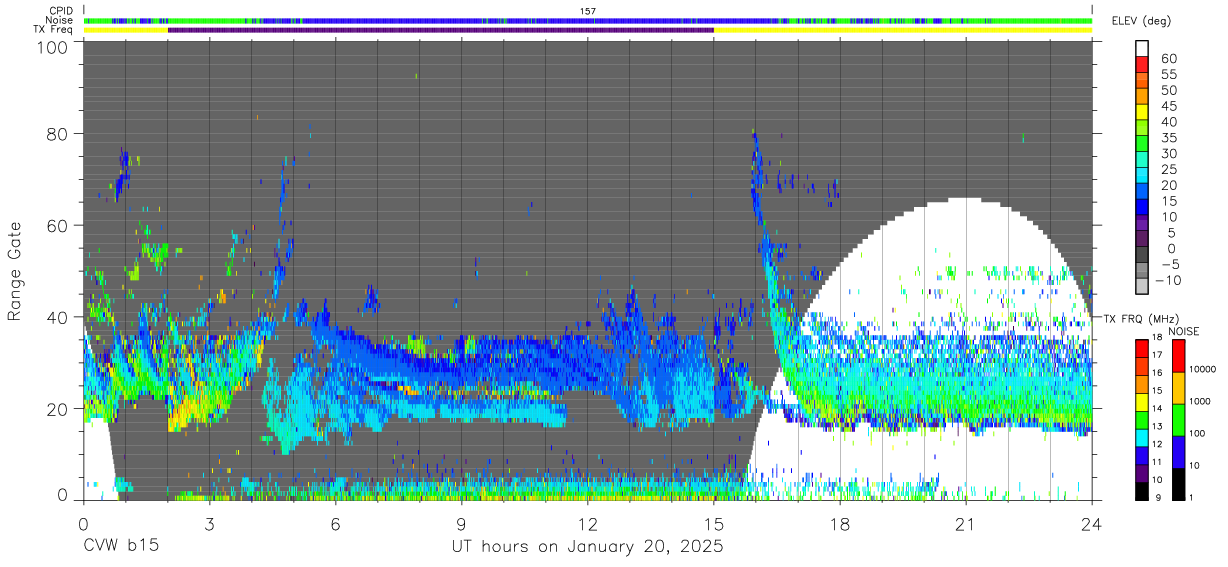This screenshot has height=567, width=1228.
Task: Click the ELEV (deg) colorbar title
Action: 1140,20
